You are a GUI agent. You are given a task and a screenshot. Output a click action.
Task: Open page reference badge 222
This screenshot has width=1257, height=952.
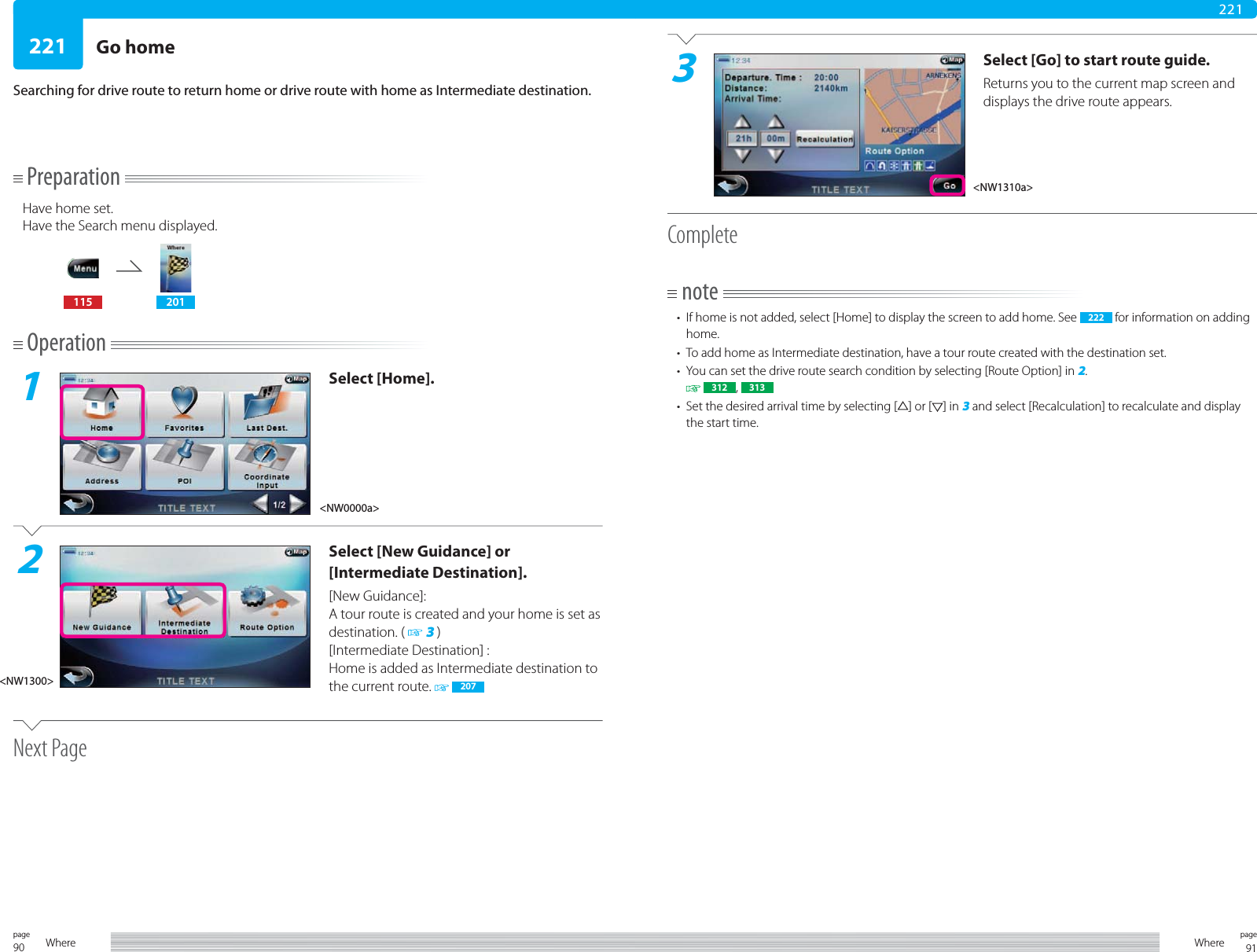[1096, 318]
